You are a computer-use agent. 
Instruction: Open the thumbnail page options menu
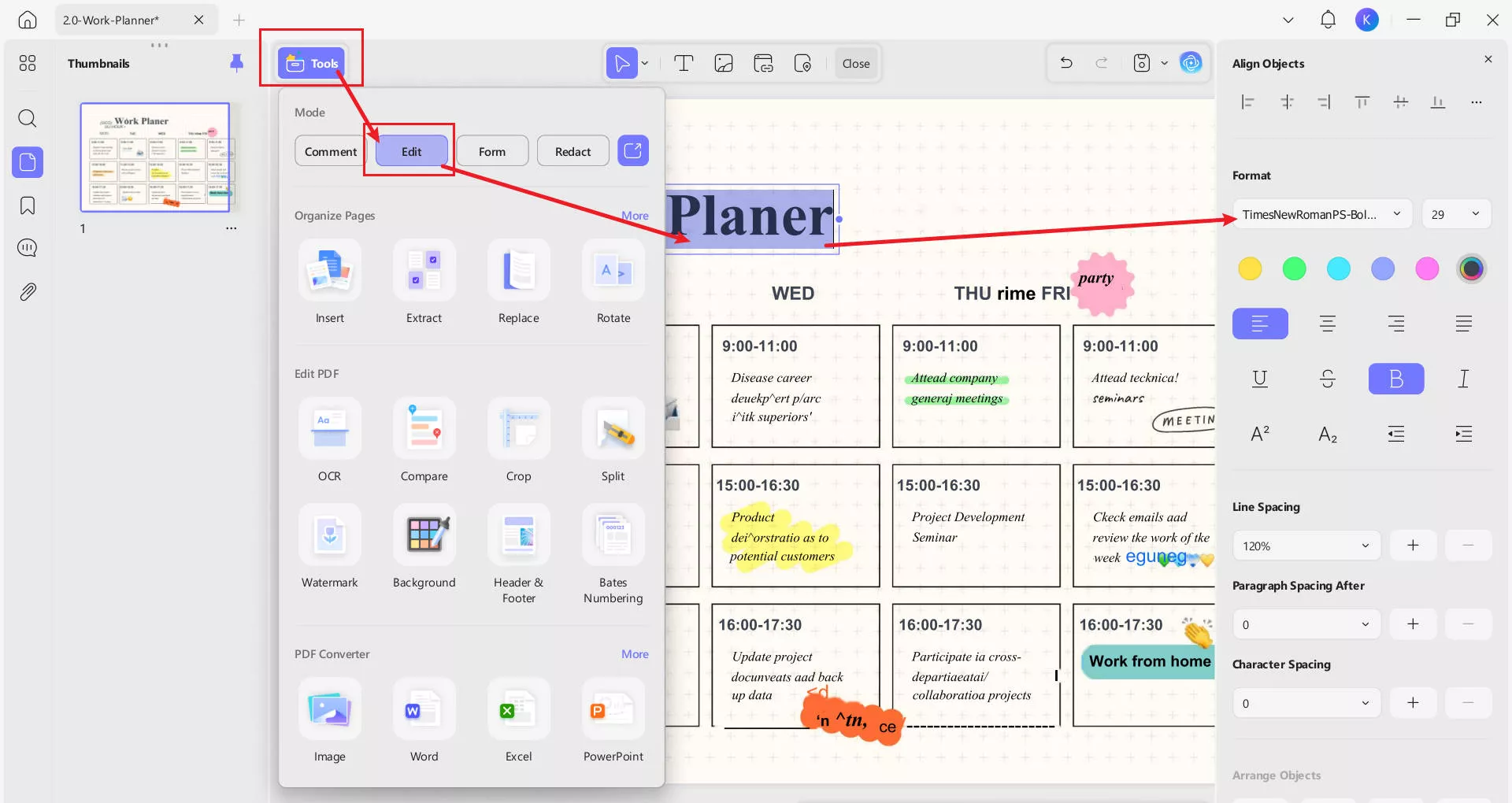[x=232, y=228]
